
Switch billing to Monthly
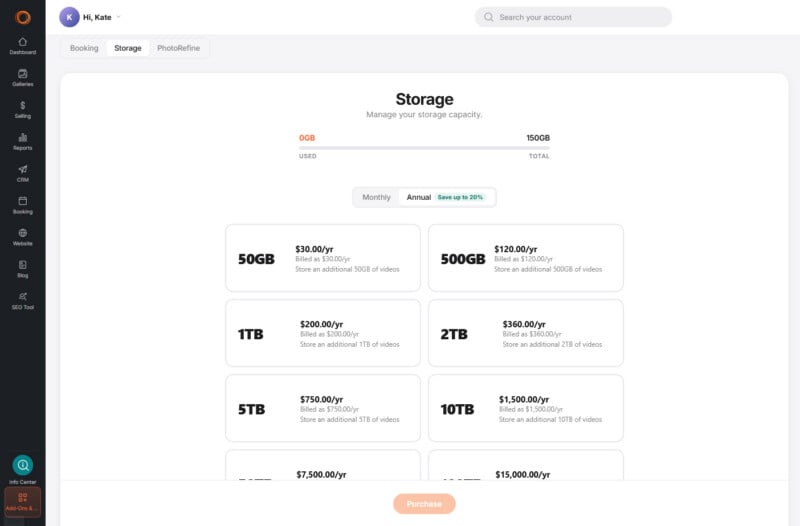point(377,197)
